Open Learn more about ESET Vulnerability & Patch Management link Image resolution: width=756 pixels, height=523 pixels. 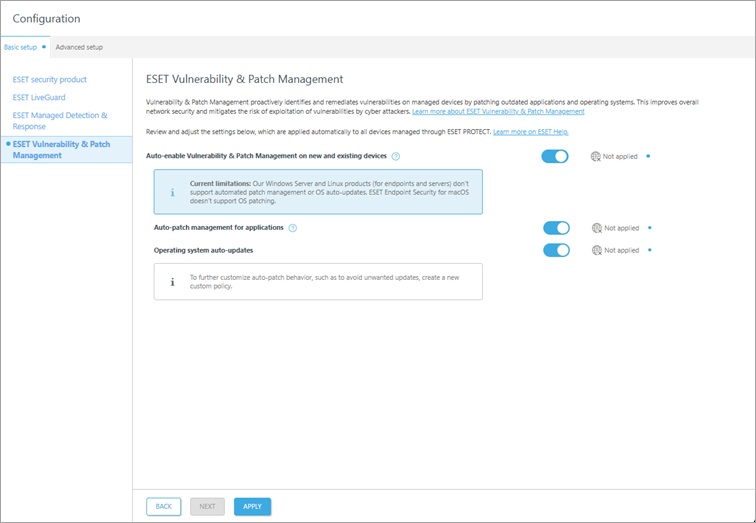[x=498, y=111]
